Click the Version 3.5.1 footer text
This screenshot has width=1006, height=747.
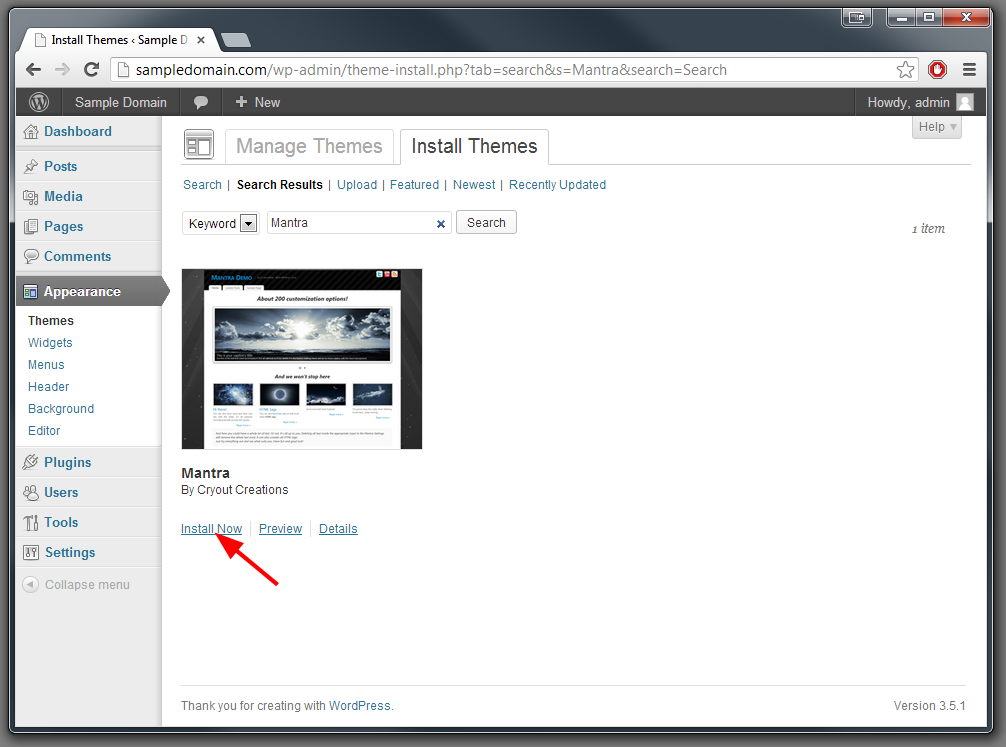point(930,706)
